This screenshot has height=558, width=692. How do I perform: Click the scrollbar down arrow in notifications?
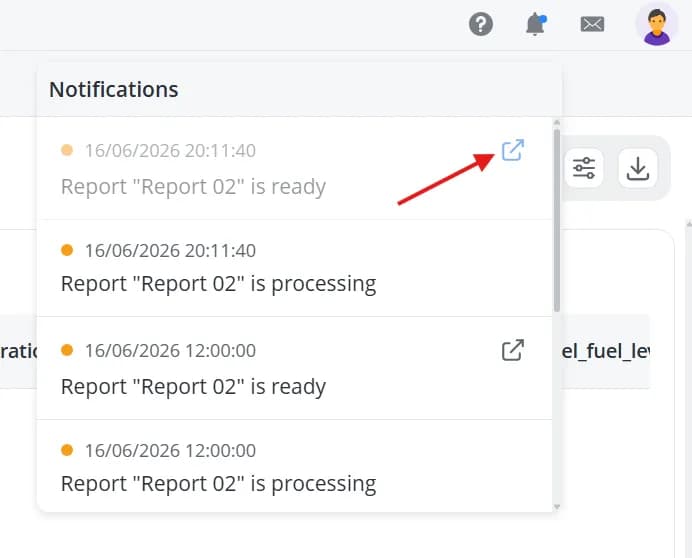557,506
